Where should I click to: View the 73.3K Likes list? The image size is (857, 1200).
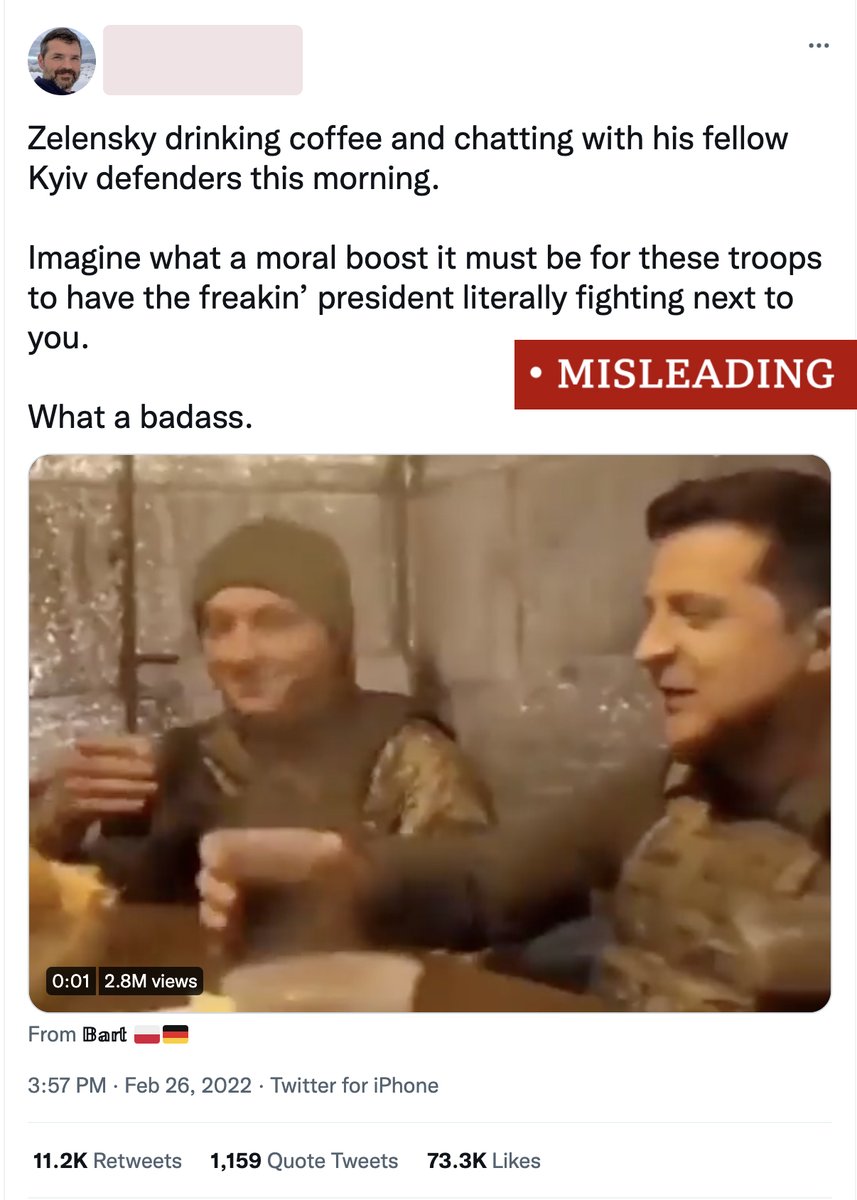tap(483, 1161)
